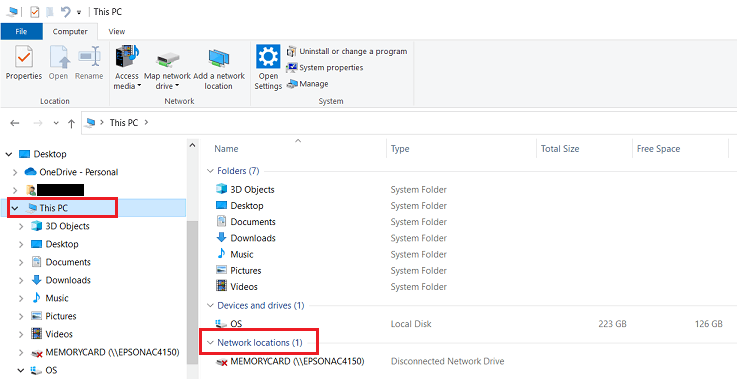
Task: Click the OS local disk icon in the list
Action: [221, 324]
